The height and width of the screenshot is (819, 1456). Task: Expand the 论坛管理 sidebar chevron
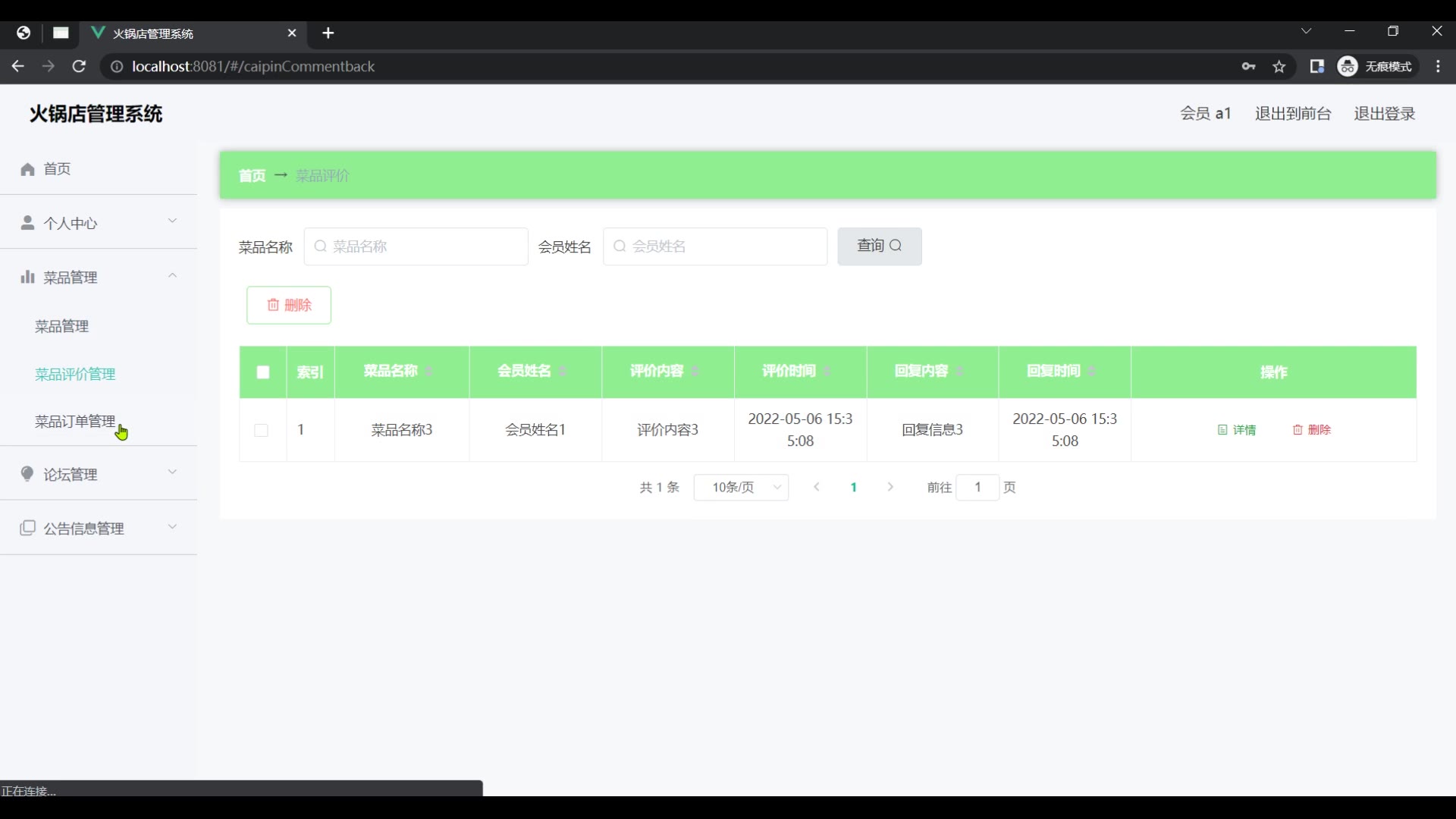(172, 472)
